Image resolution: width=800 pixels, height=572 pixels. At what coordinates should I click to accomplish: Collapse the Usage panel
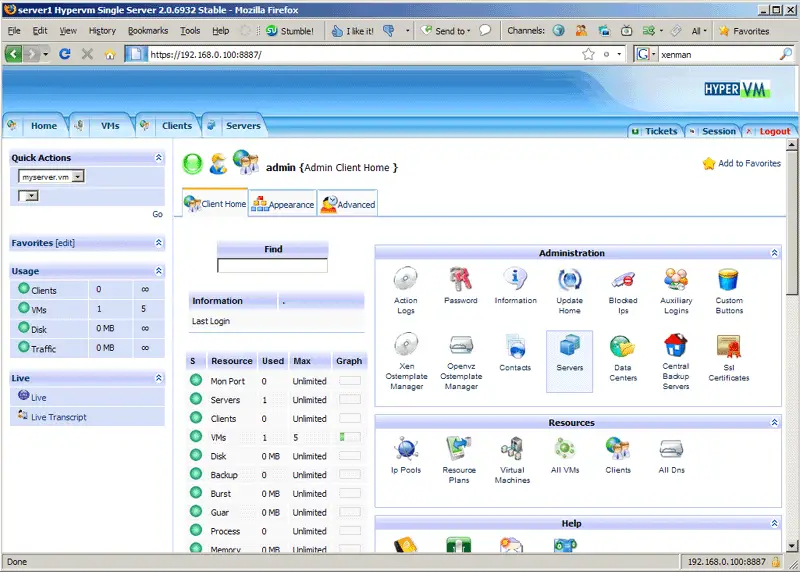[x=159, y=271]
